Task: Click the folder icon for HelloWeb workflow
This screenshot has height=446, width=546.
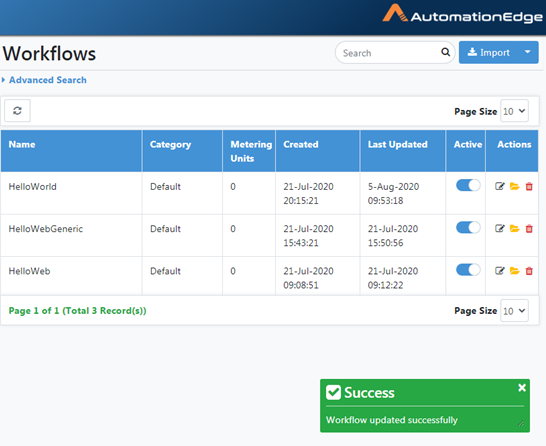Action: tap(514, 271)
